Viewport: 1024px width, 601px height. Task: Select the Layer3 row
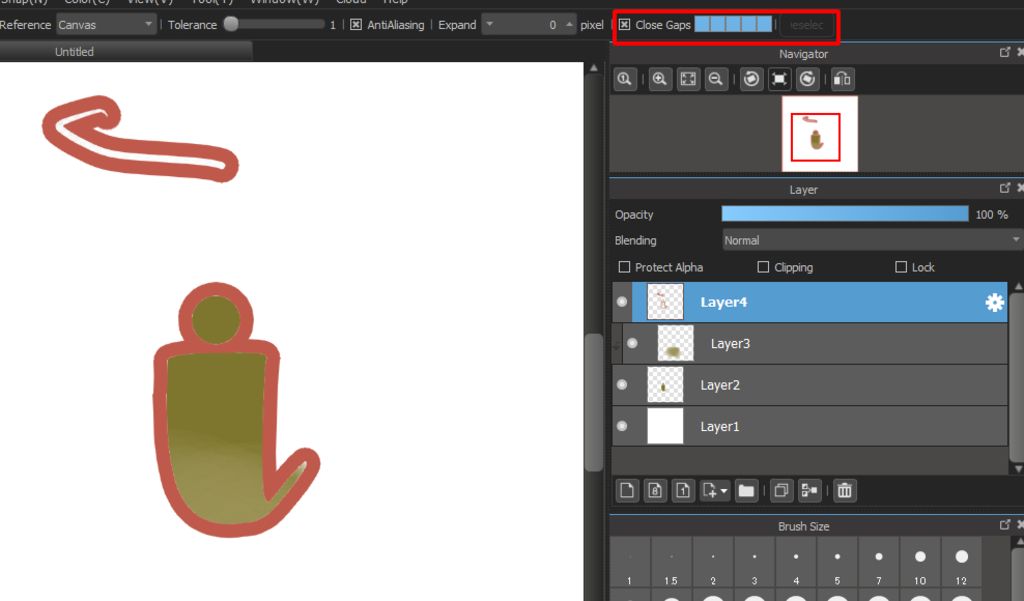click(815, 344)
